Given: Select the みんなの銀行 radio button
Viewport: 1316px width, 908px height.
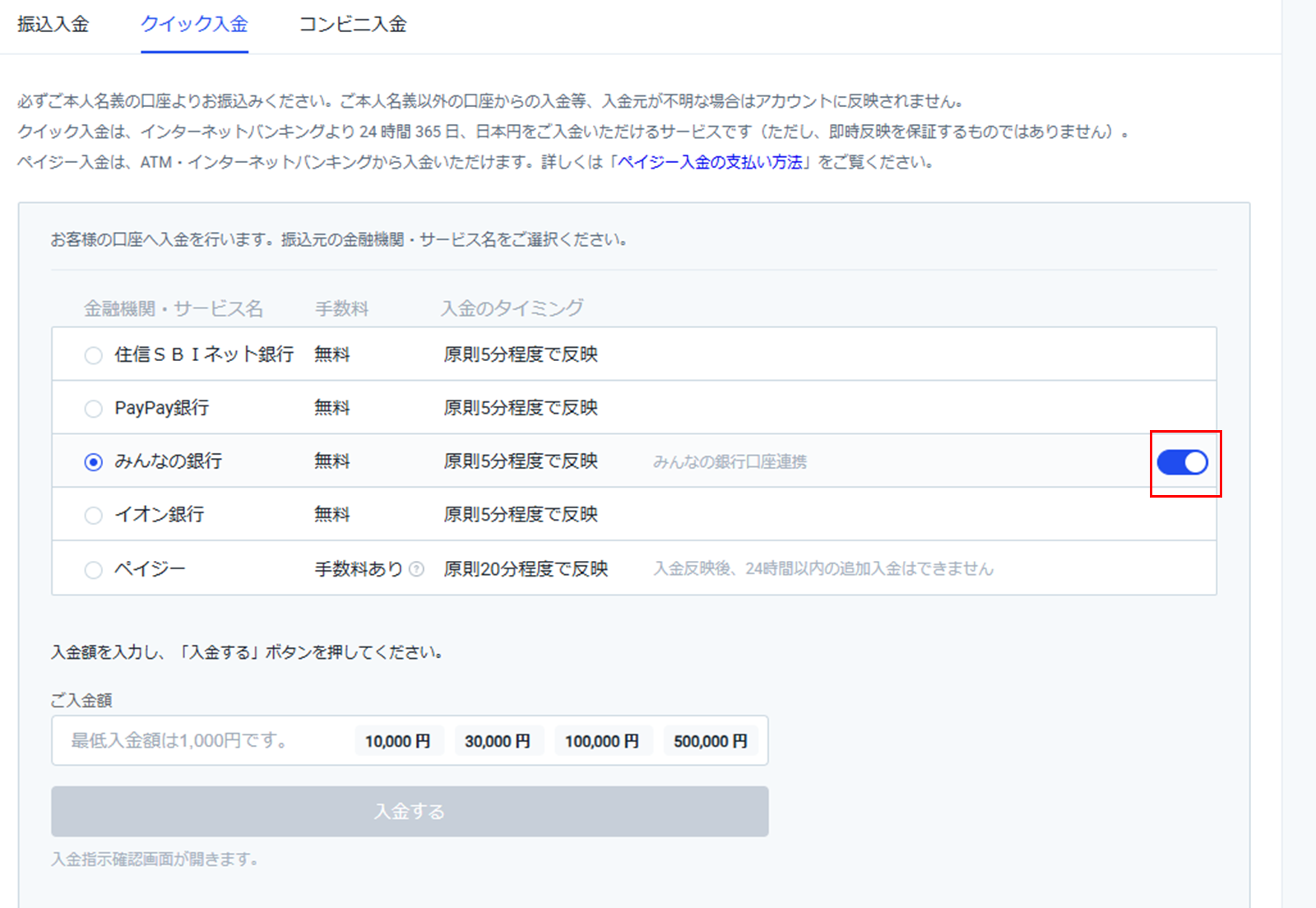Looking at the screenshot, I should (x=94, y=462).
